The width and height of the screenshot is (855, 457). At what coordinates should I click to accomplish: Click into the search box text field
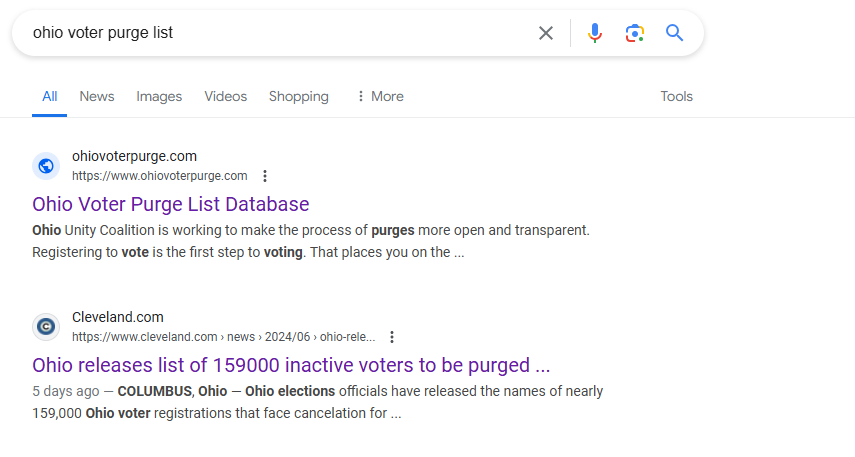(273, 33)
